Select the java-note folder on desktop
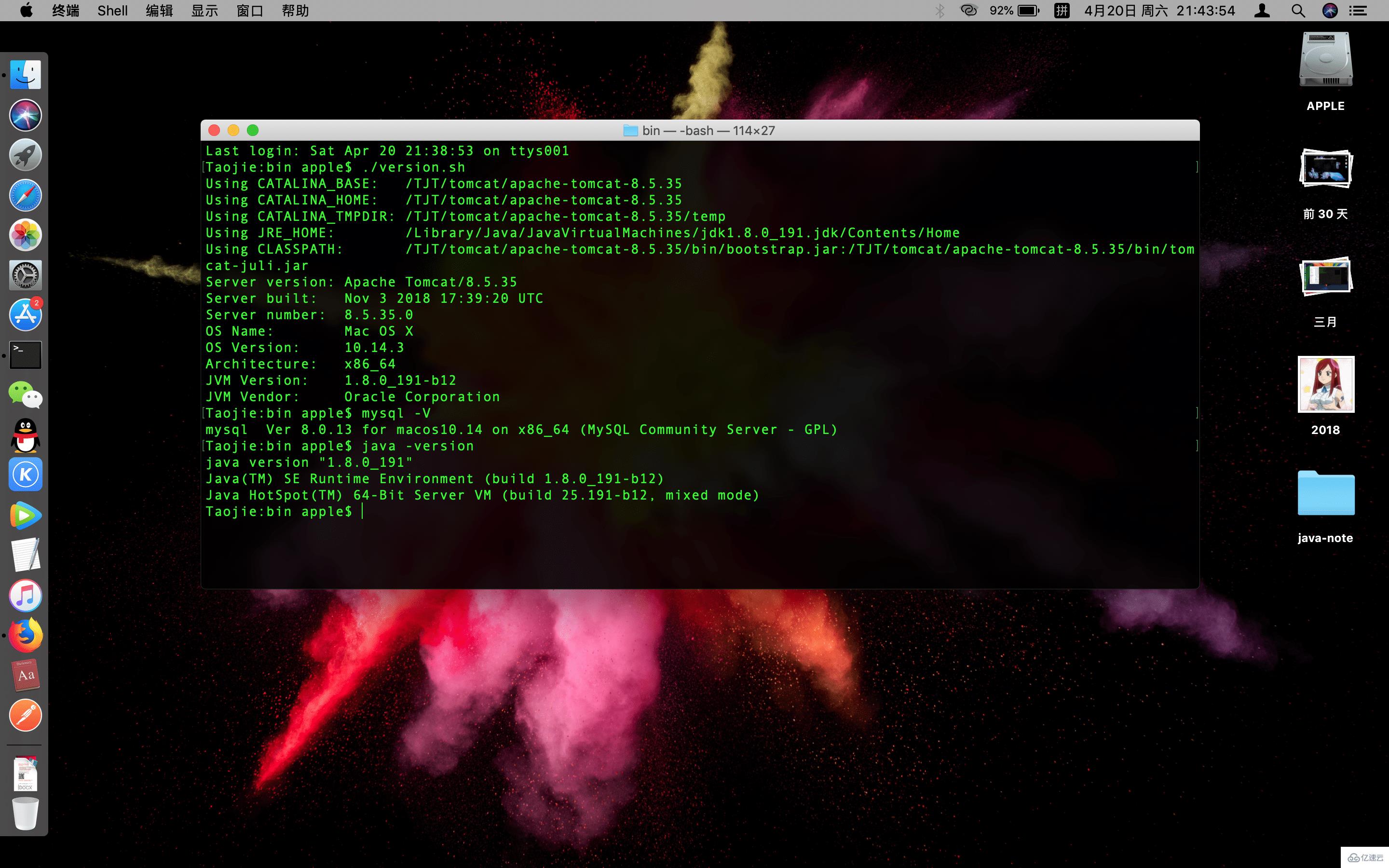This screenshot has height=868, width=1389. 1326,506
